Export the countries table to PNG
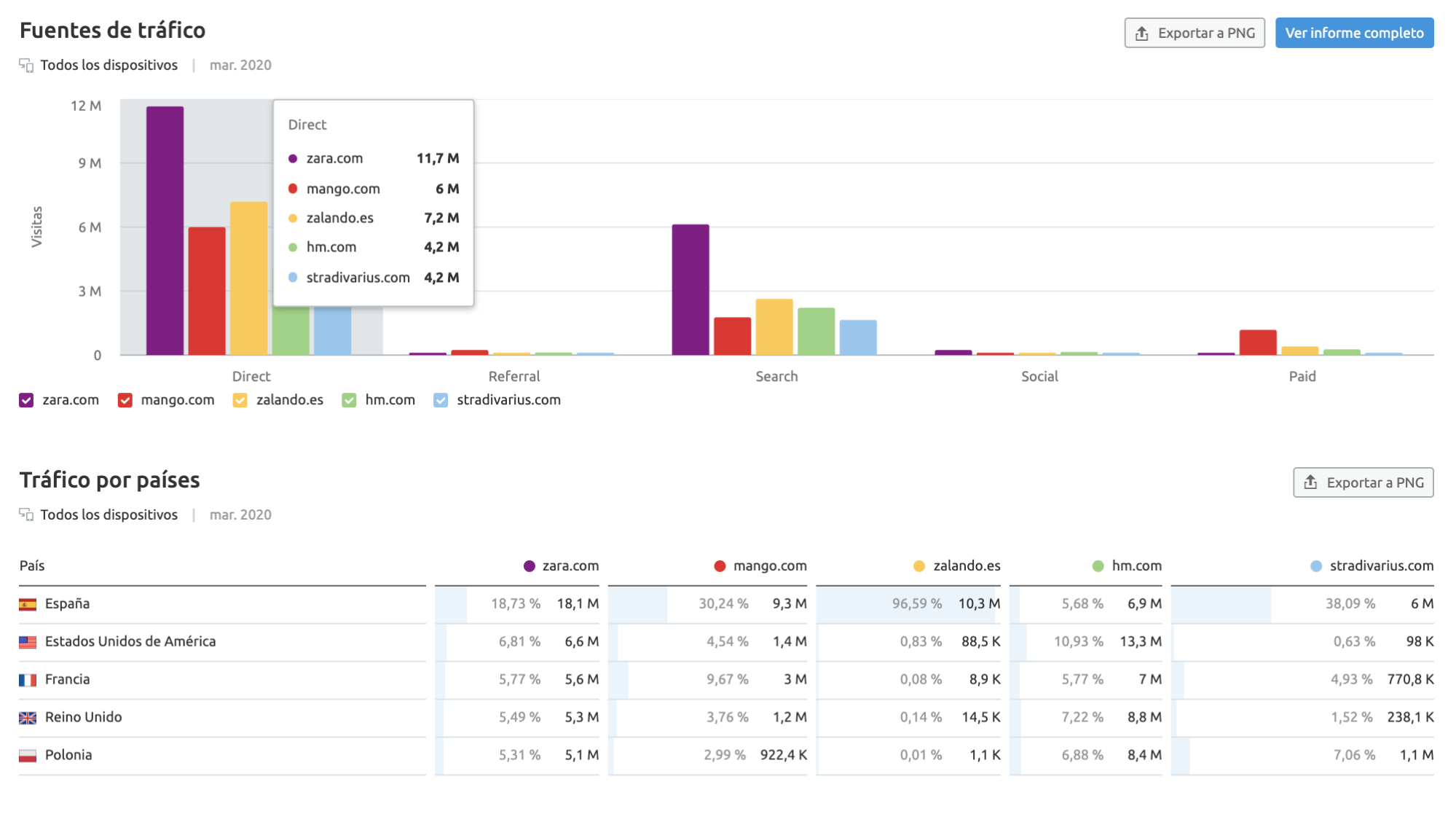 click(x=1363, y=482)
